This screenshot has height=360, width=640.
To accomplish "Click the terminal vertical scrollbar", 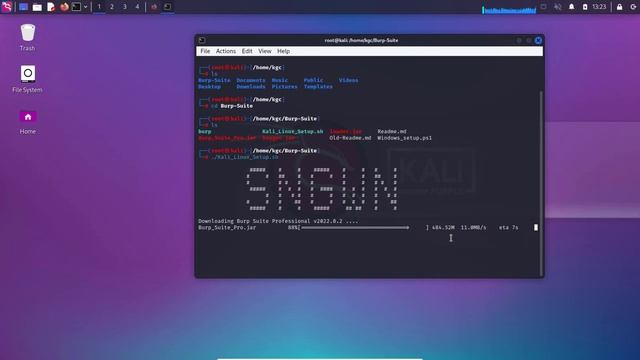I will 541,183.
